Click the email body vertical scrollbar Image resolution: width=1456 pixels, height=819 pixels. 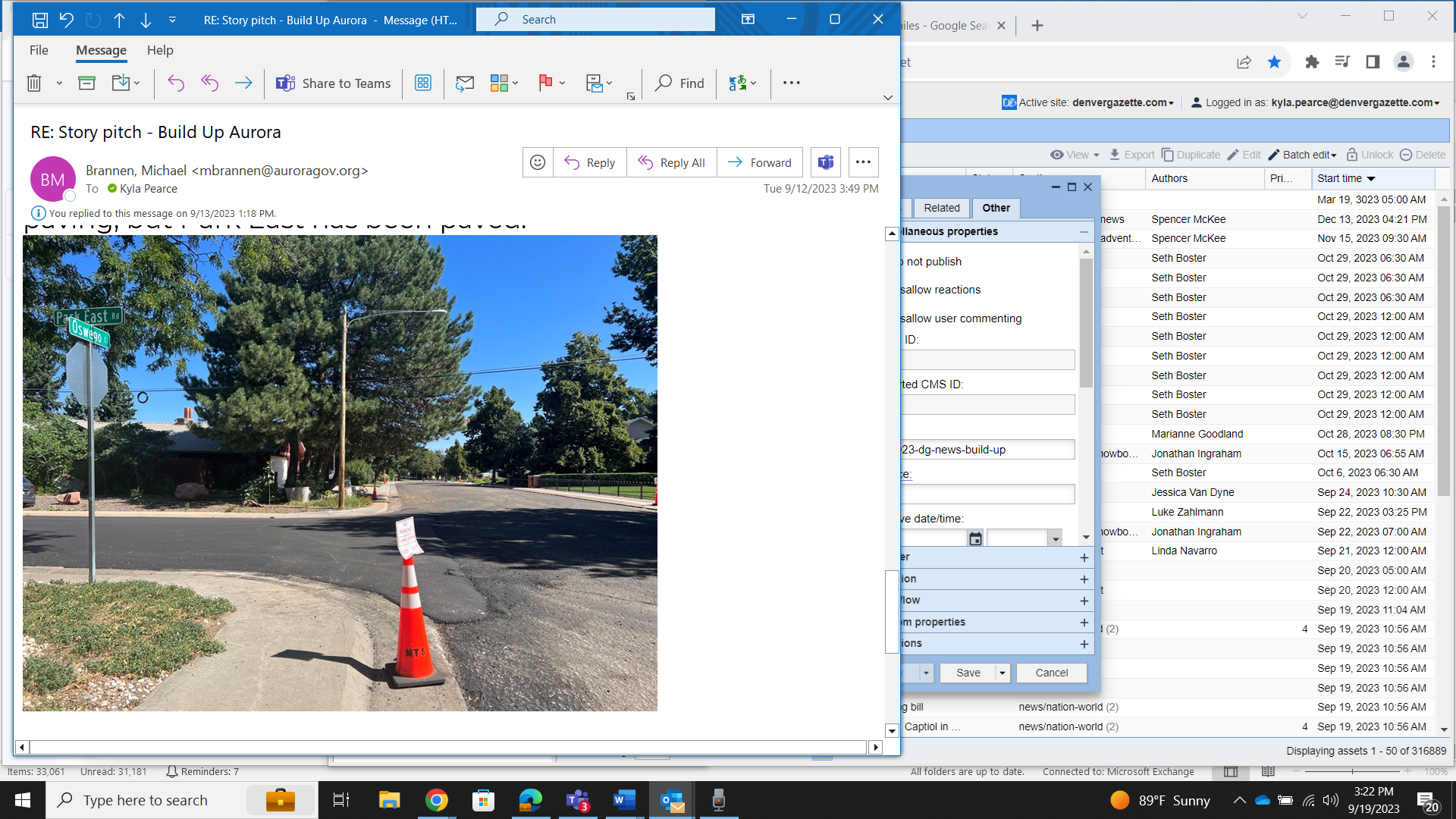(x=892, y=610)
